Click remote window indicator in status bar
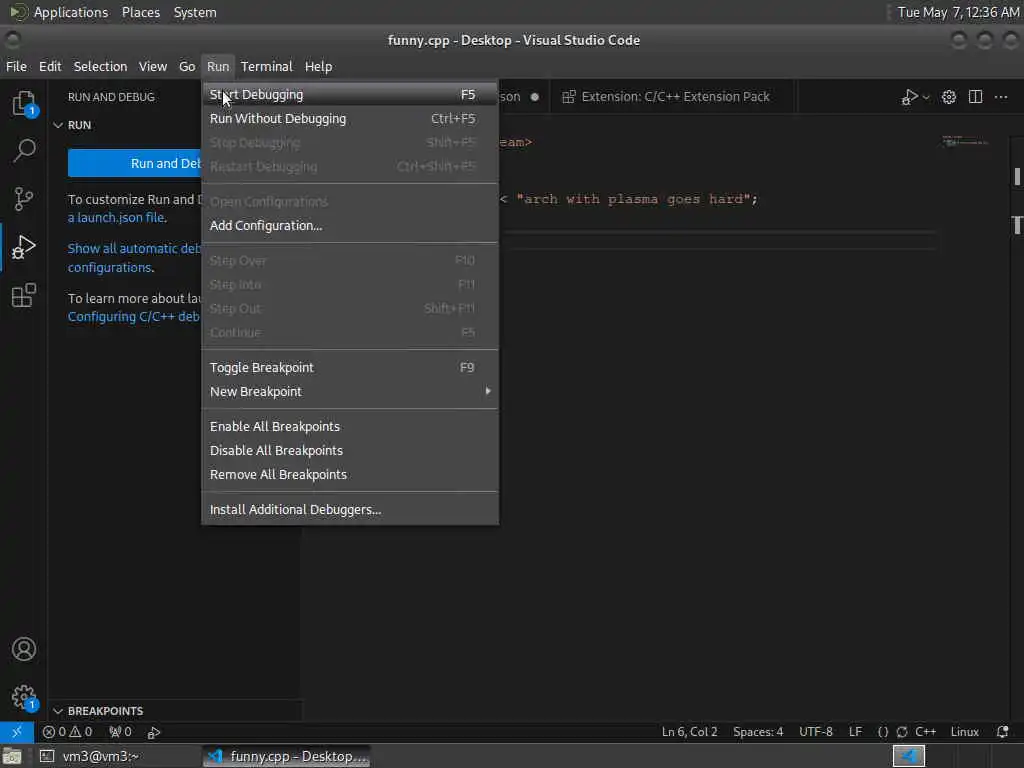Screen dimensions: 1024x768 click(x=17, y=731)
